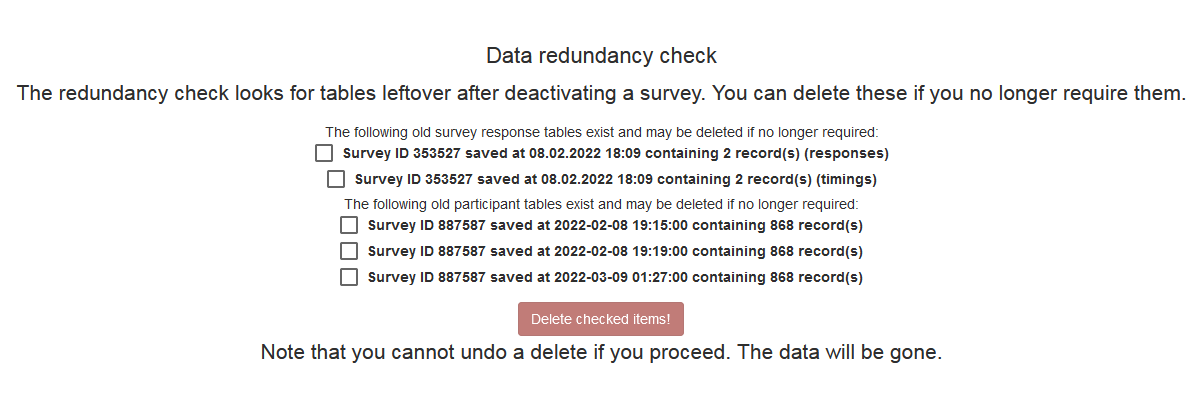Check the Survey ID 353527 timings checkbox
This screenshot has width=1203, height=407.
(336, 180)
